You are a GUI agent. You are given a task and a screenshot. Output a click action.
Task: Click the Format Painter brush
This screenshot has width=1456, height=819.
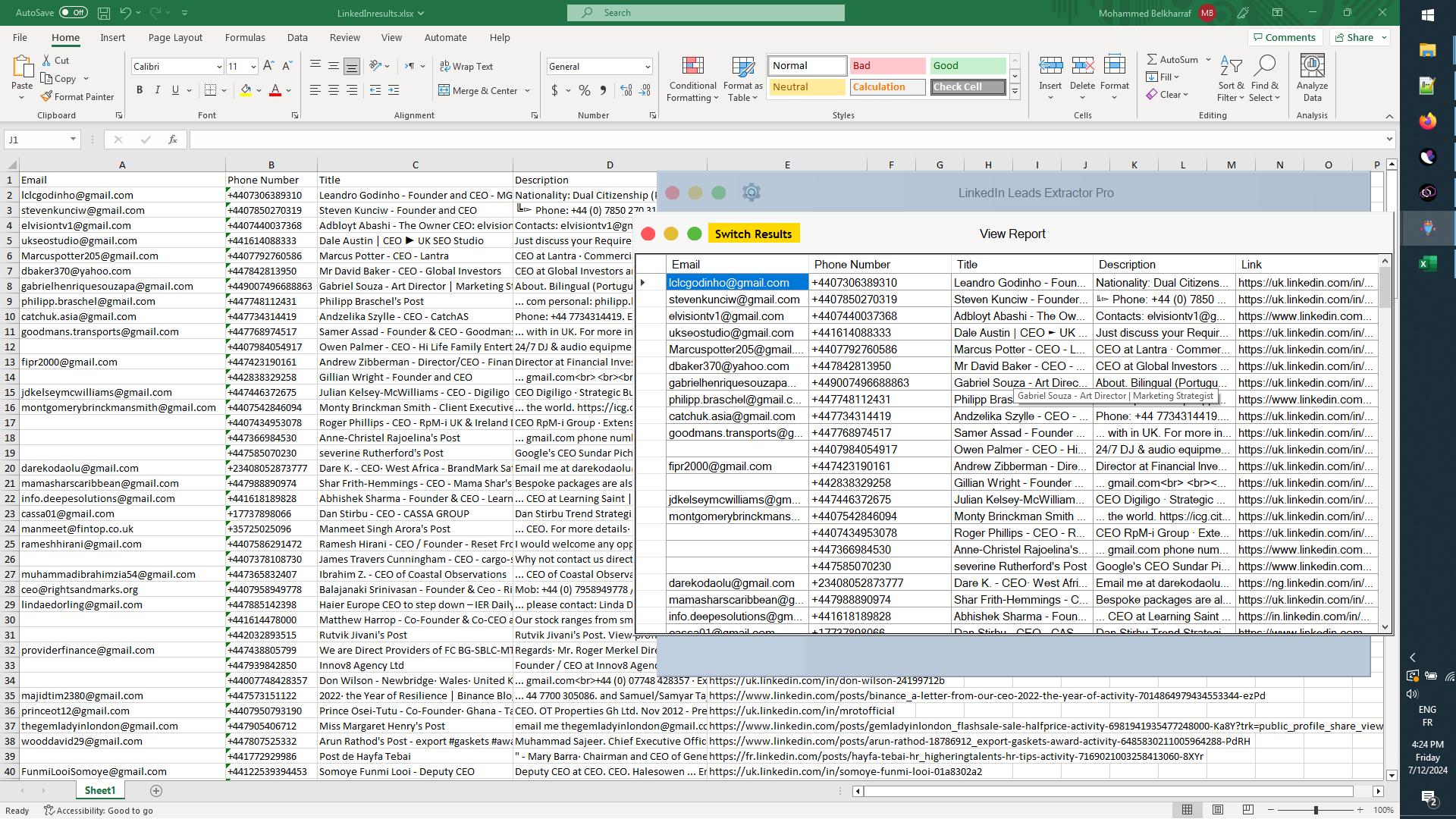point(47,97)
